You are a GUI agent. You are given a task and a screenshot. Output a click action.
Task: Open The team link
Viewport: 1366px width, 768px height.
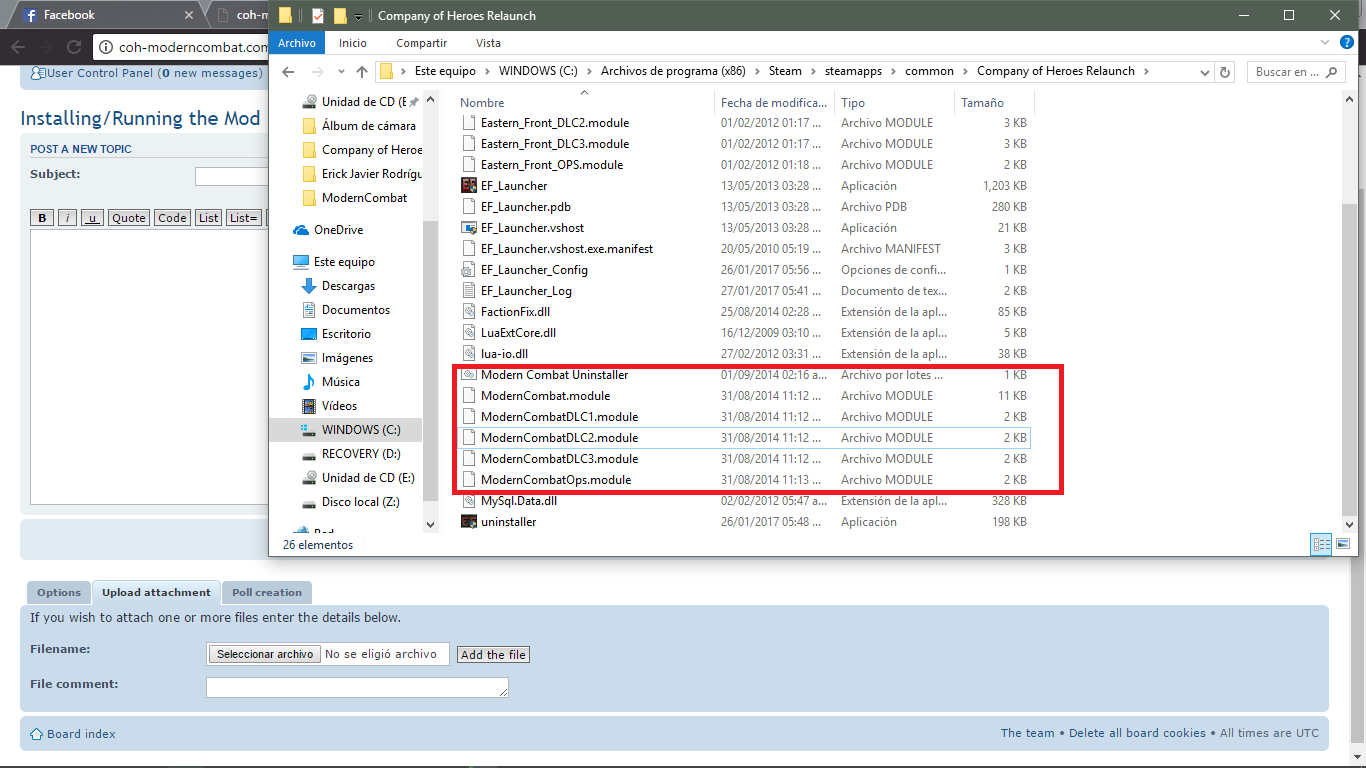[1028, 733]
